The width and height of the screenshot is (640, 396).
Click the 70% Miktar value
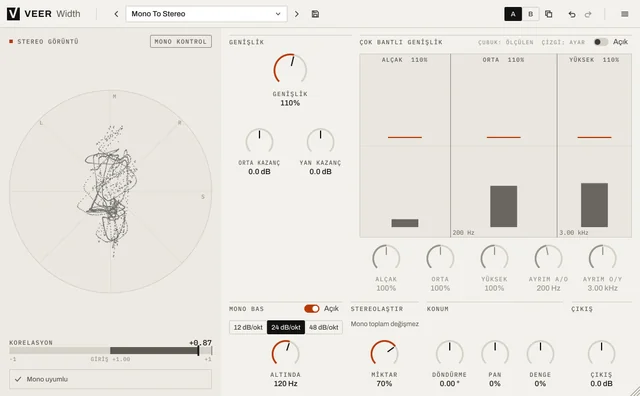click(384, 384)
